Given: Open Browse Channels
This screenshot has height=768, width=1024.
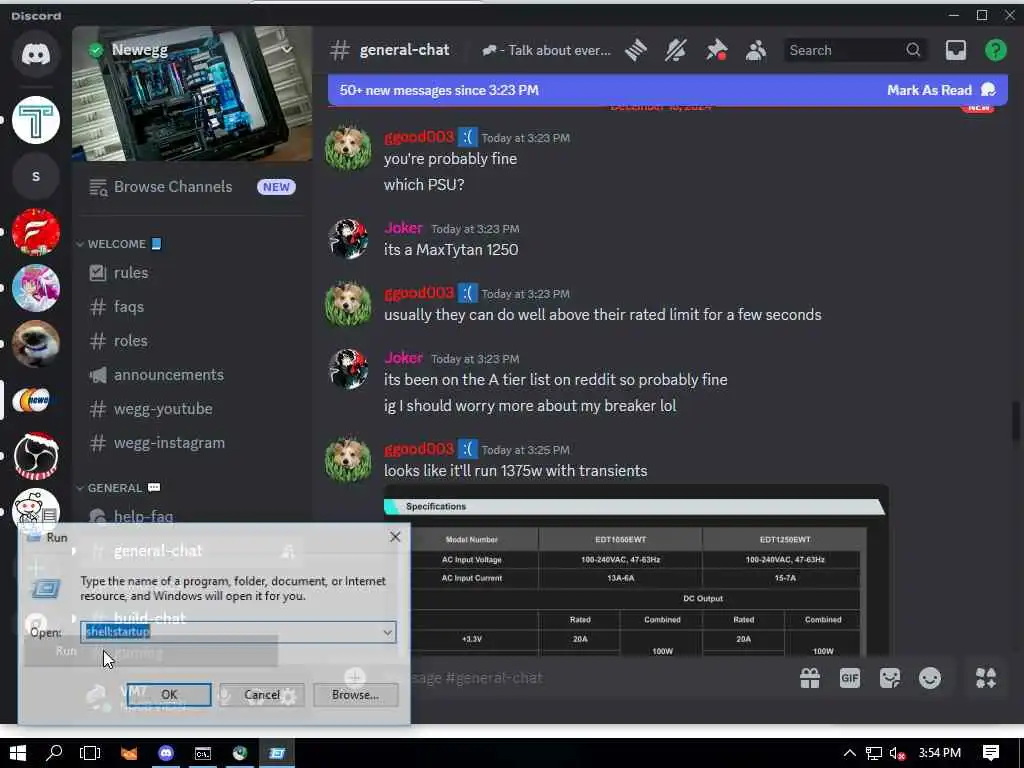Looking at the screenshot, I should click(192, 187).
